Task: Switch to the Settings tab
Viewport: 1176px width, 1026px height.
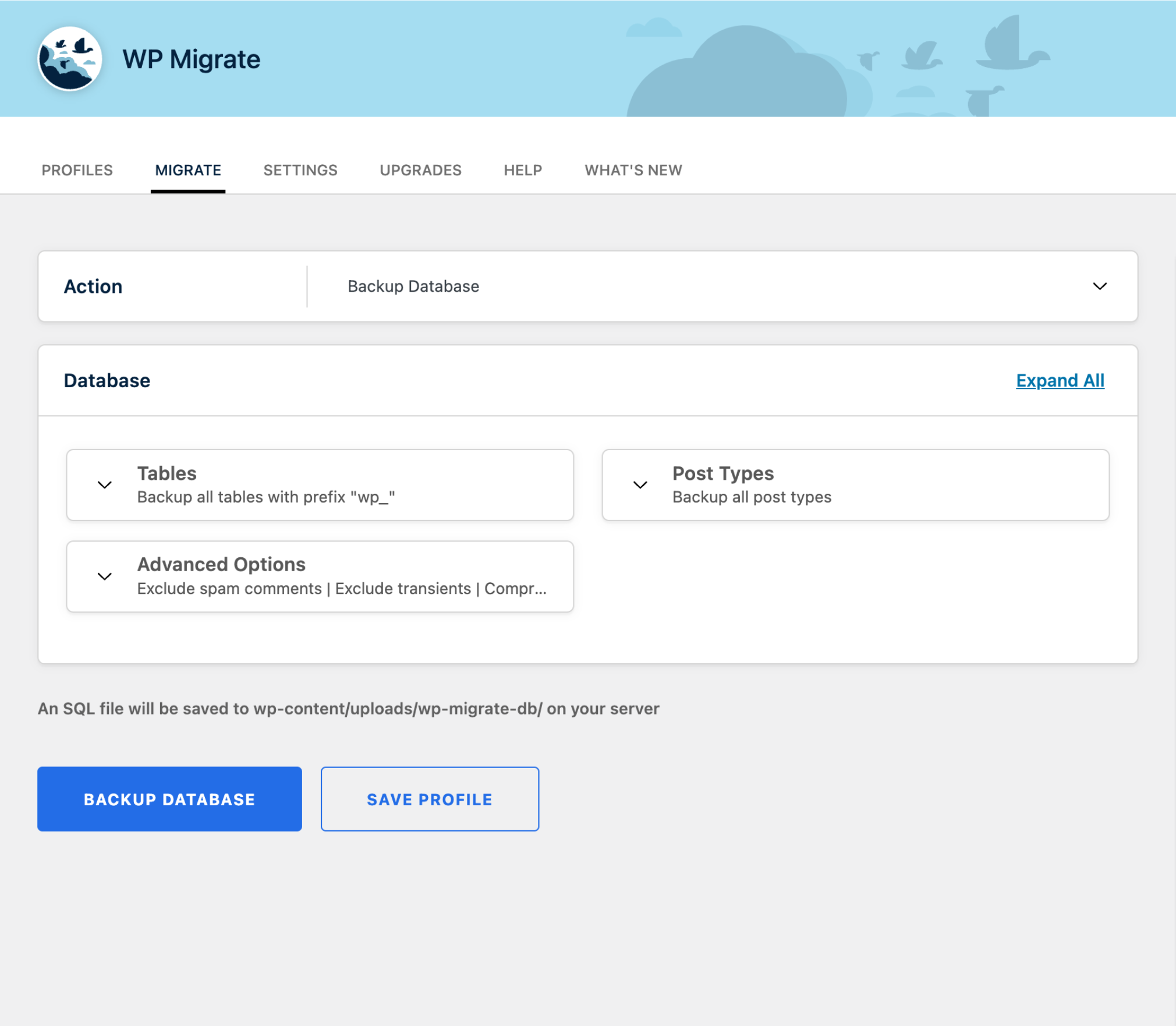Action: (300, 170)
